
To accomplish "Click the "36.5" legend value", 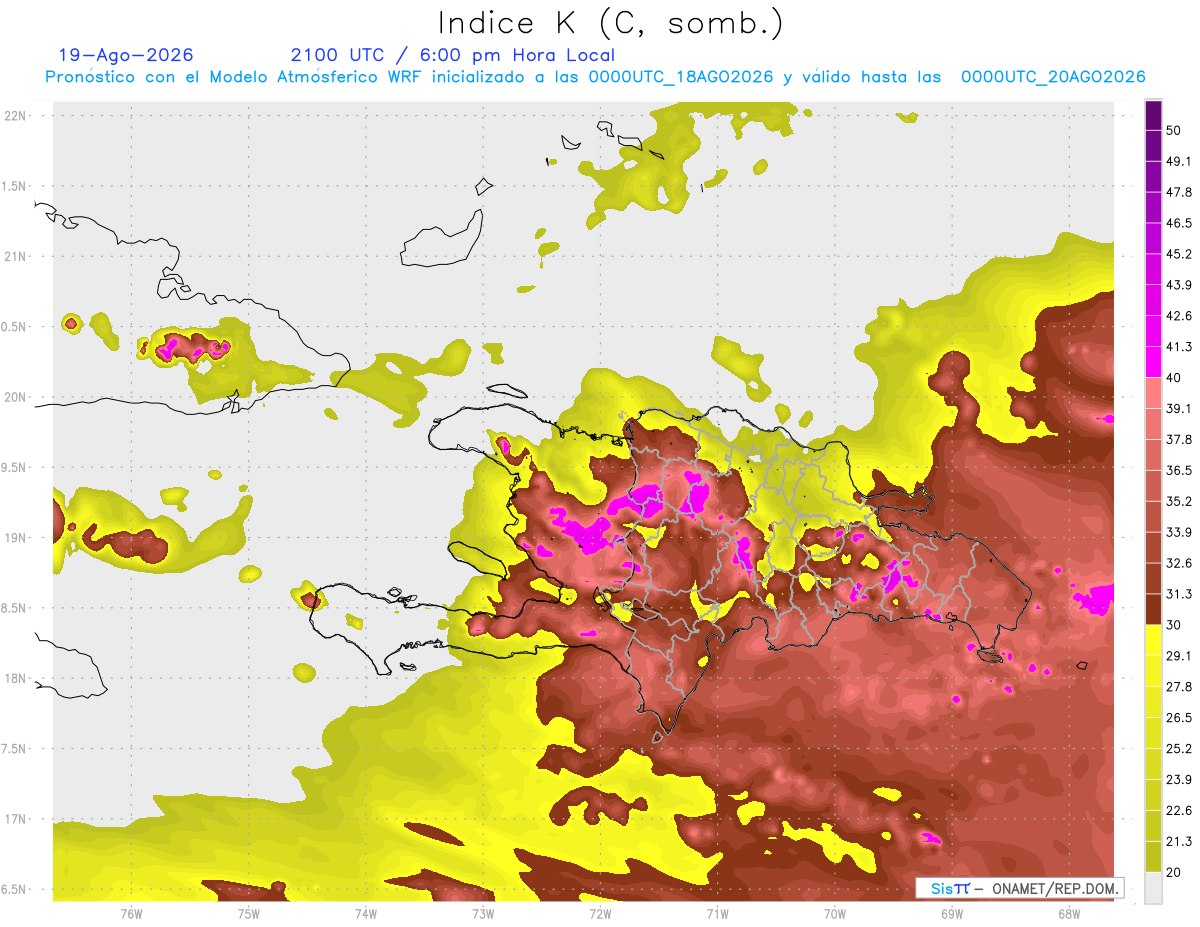I will coord(1179,470).
